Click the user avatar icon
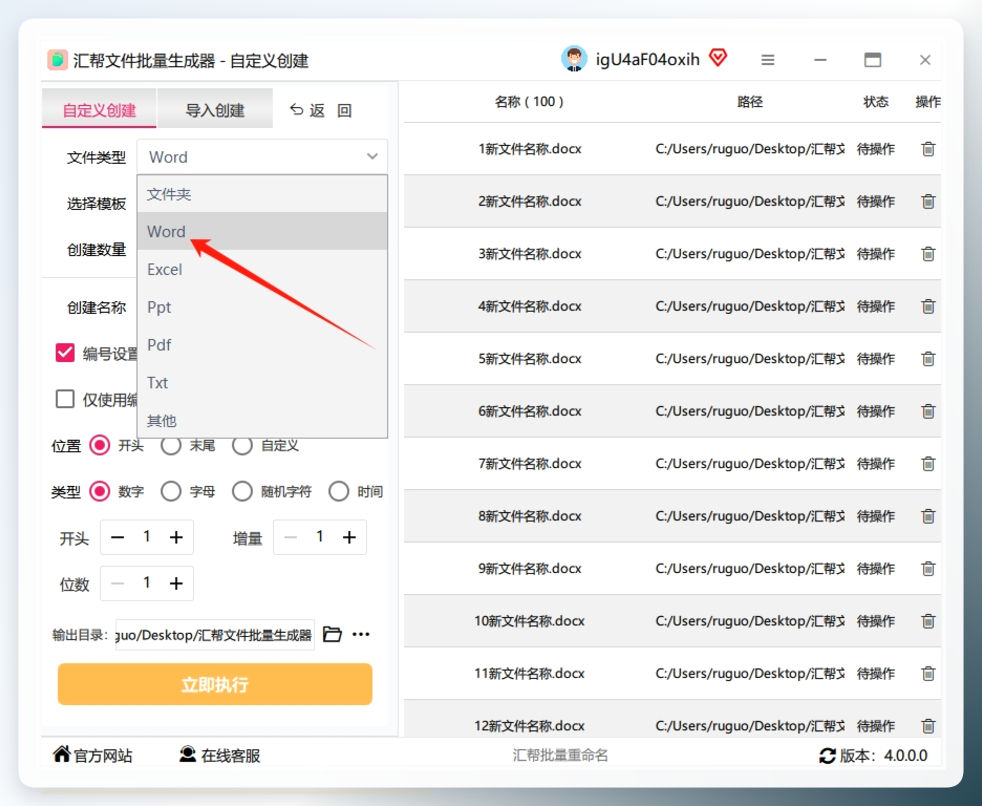 coord(574,59)
